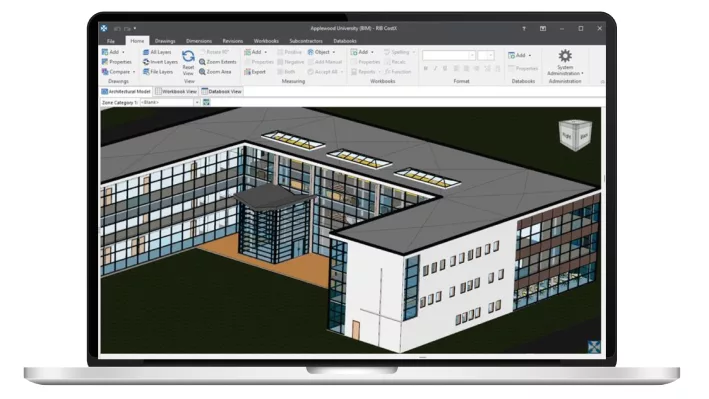Select the Subcontractors ribbon tab

click(x=306, y=41)
